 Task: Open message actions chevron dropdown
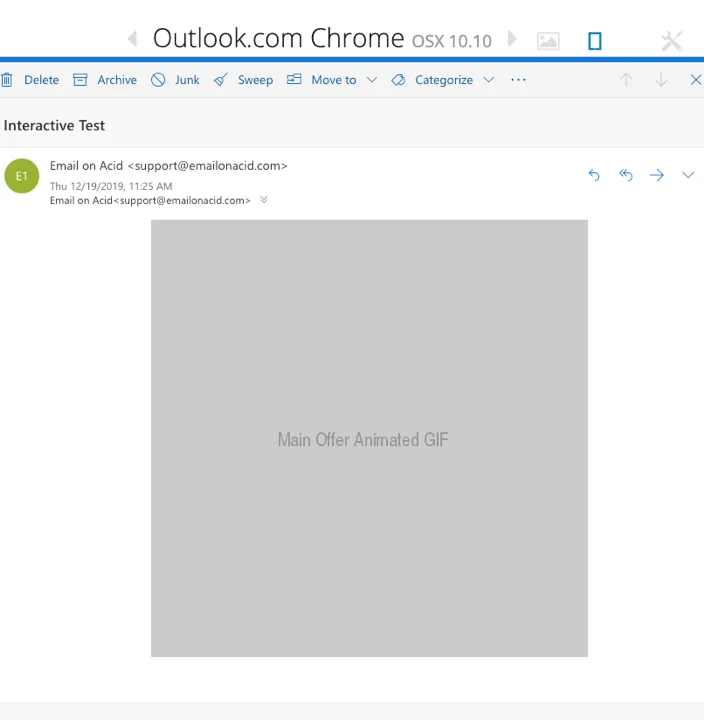[688, 175]
